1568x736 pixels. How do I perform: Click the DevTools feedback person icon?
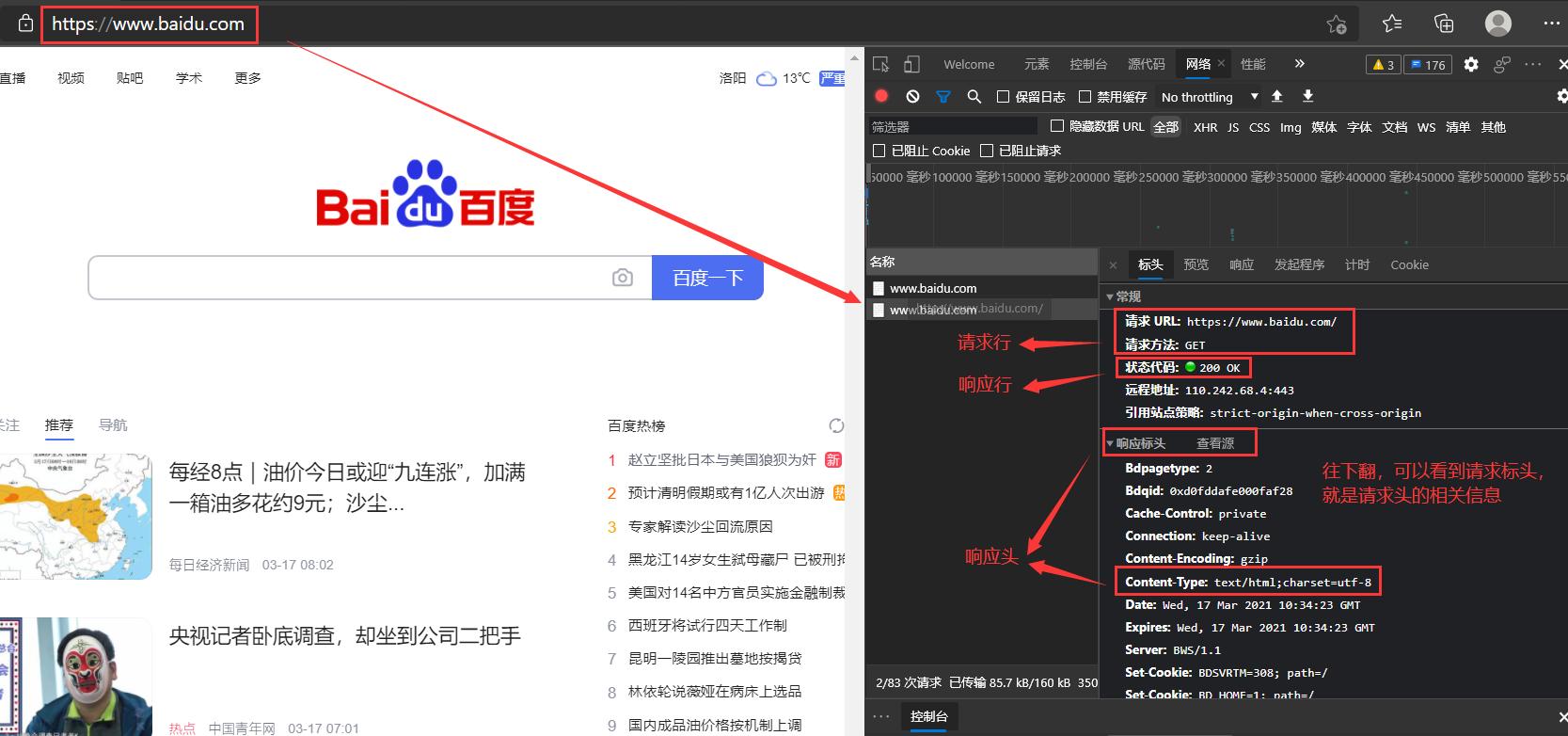point(1502,64)
